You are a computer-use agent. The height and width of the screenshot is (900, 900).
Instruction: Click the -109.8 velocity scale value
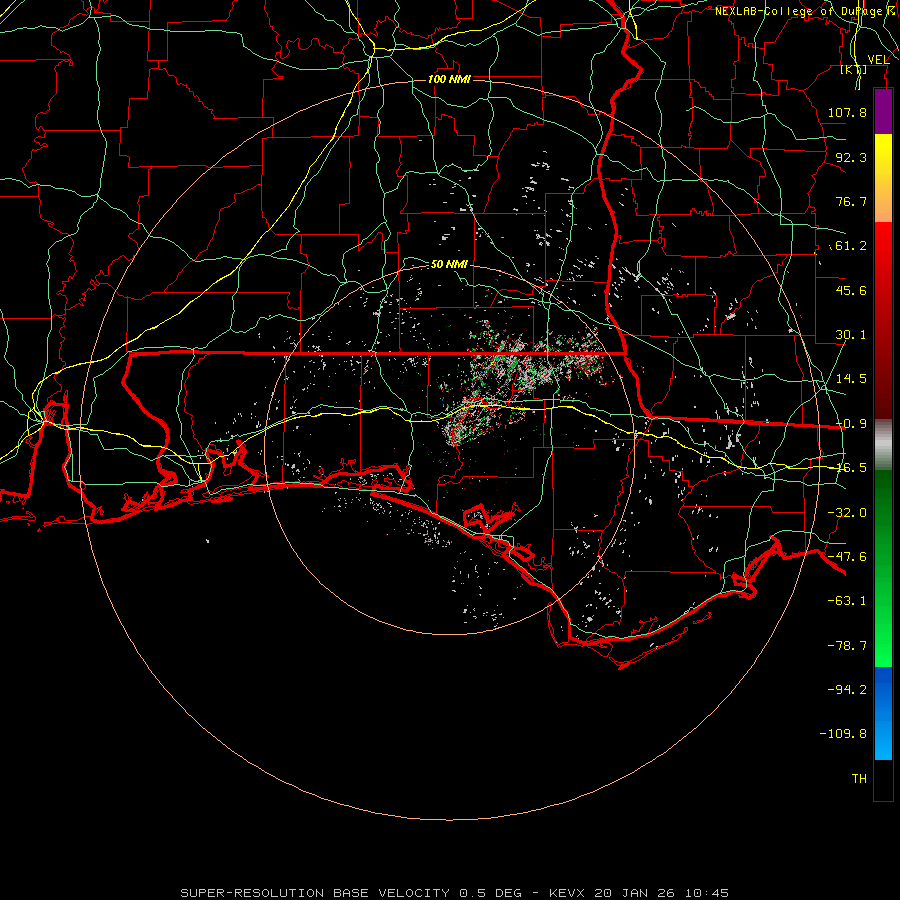(x=843, y=734)
